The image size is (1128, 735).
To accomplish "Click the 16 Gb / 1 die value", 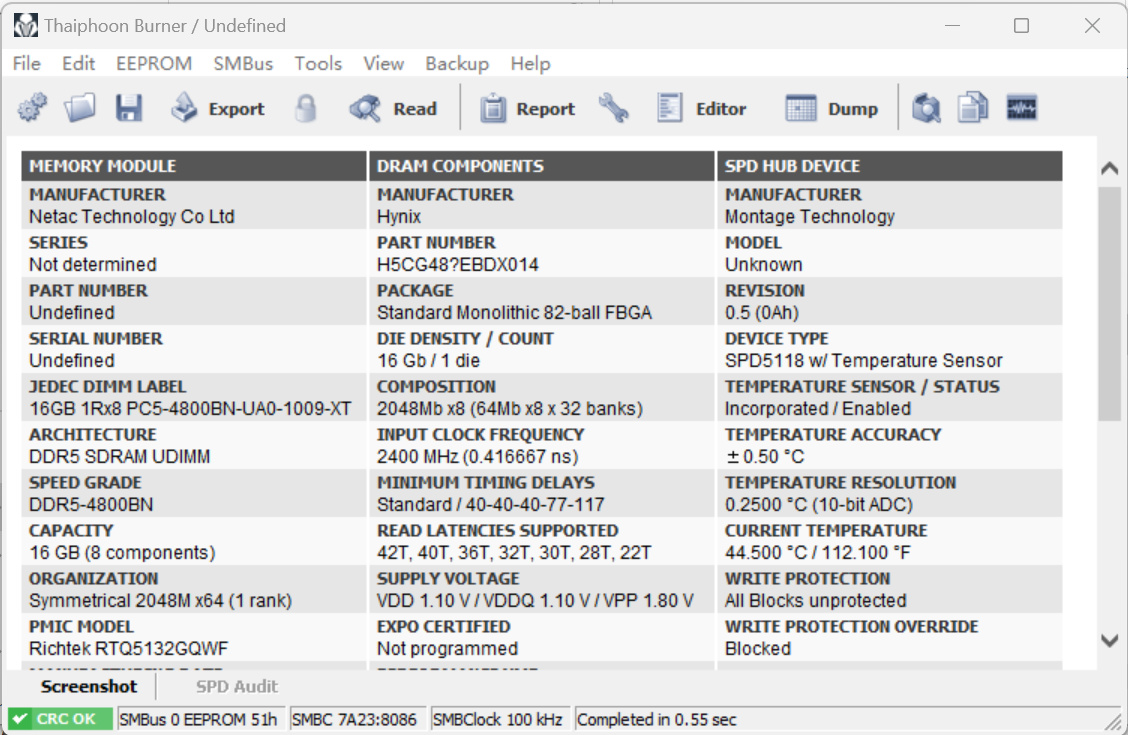I will (x=428, y=360).
